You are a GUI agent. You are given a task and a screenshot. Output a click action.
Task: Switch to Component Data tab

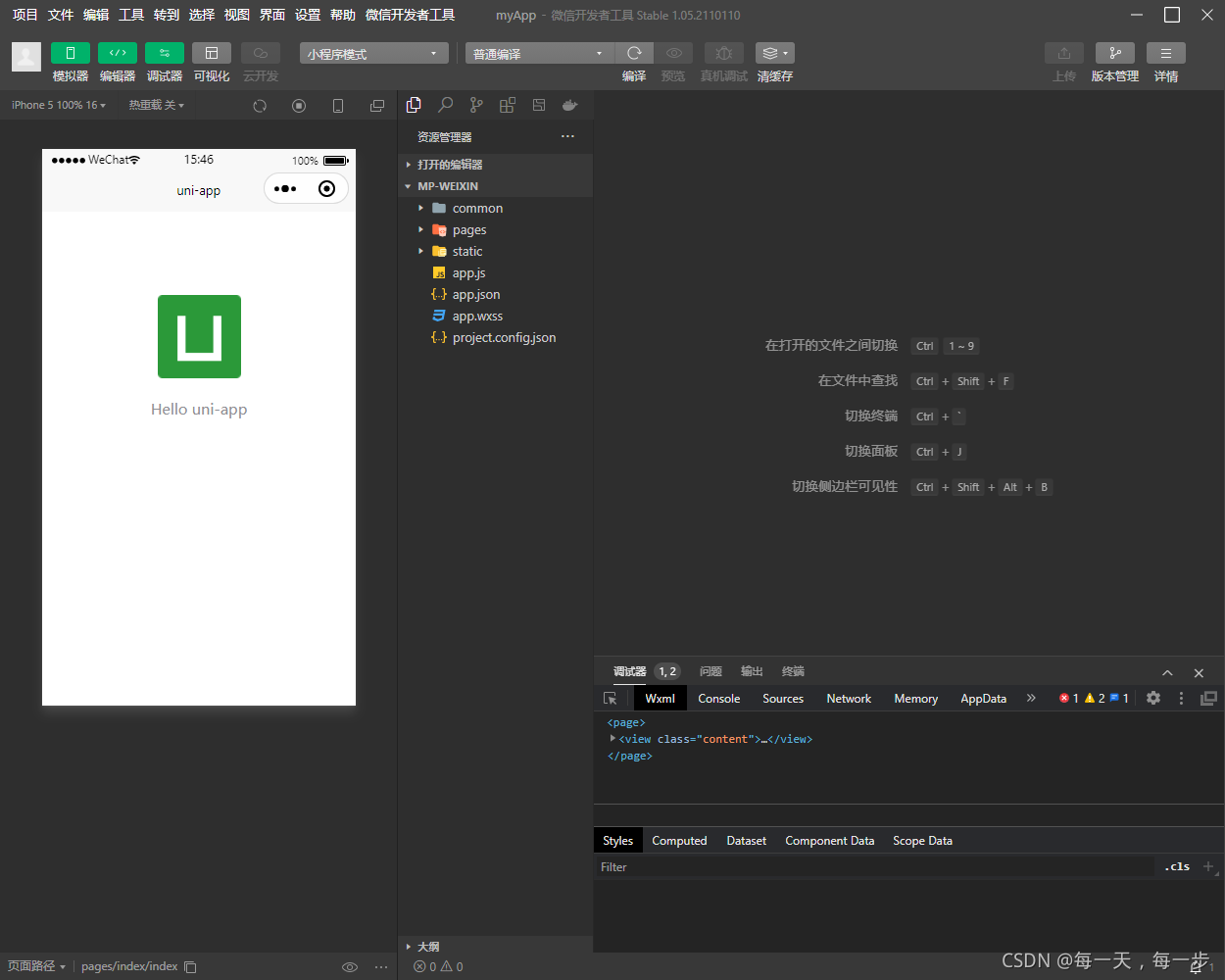829,841
